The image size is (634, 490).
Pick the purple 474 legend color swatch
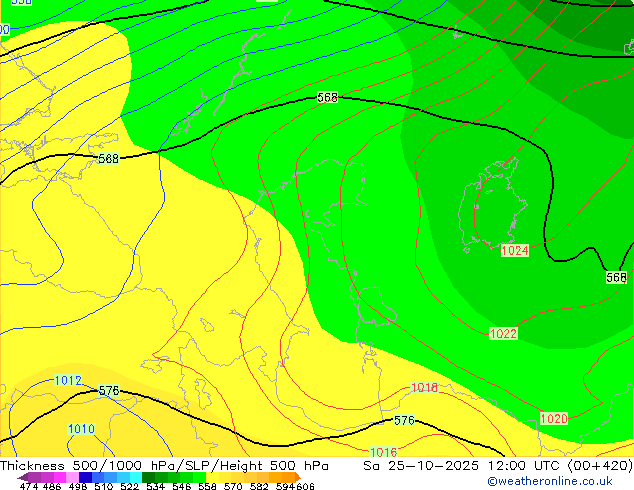tap(34, 477)
